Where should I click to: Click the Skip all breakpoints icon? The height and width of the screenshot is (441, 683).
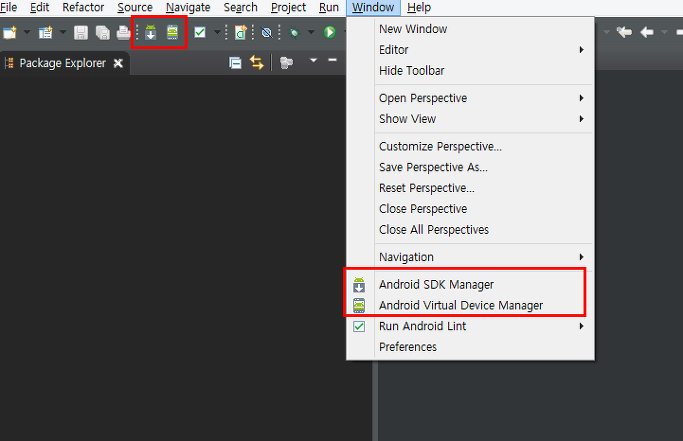click(x=267, y=33)
